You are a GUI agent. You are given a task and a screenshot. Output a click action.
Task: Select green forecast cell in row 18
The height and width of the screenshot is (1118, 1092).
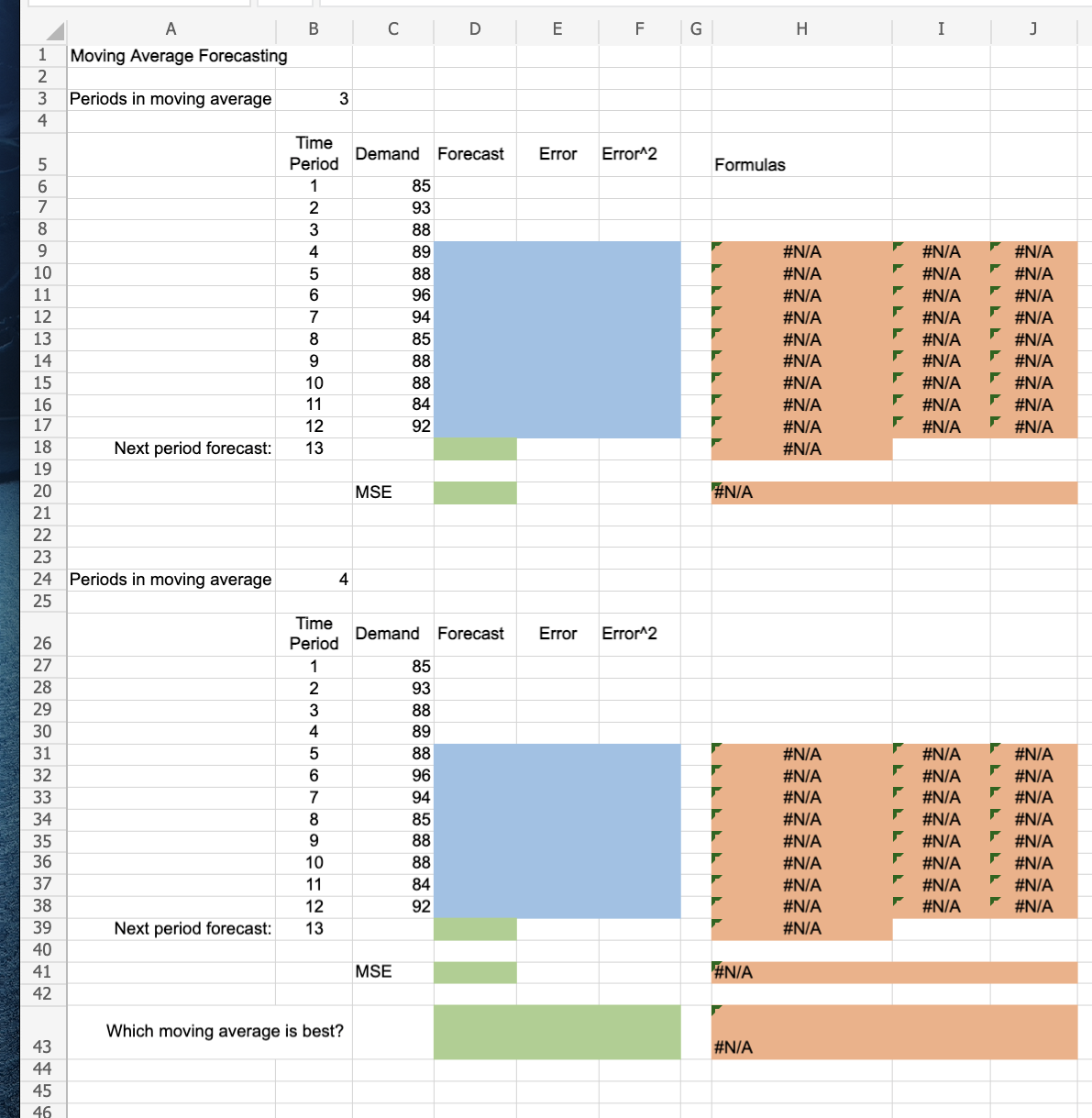[475, 448]
